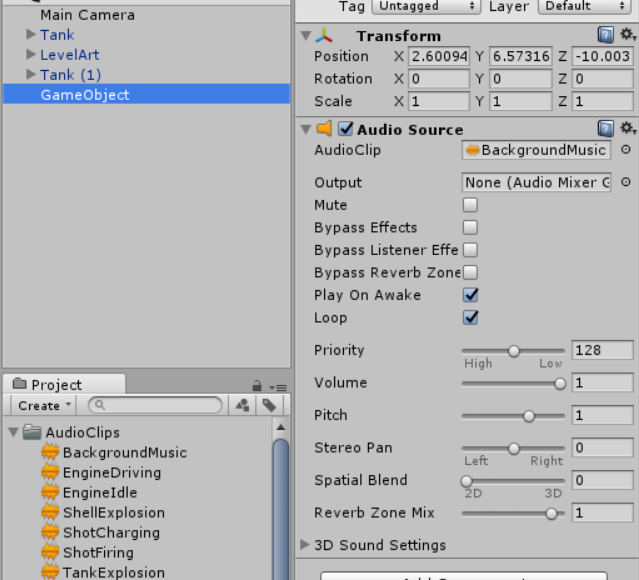Click the Audio Source speaker icon
The image size is (639, 580).
325,129
